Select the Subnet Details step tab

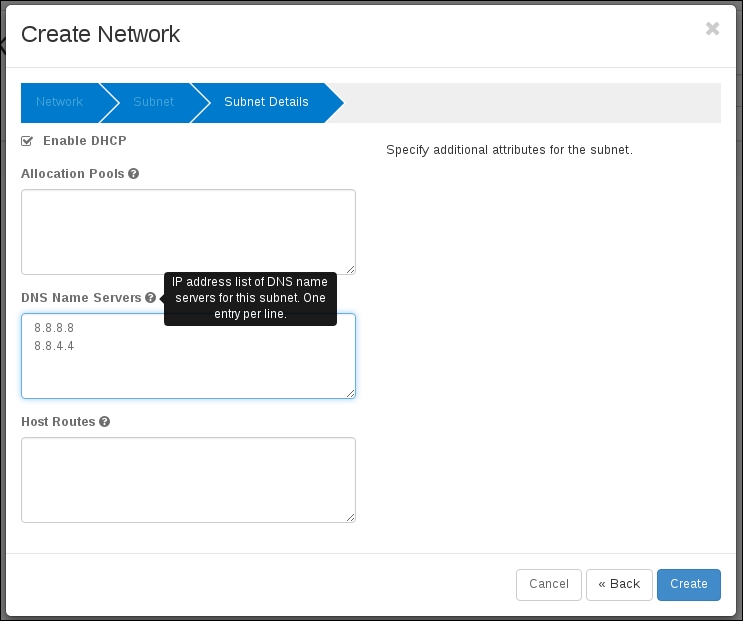(x=266, y=102)
